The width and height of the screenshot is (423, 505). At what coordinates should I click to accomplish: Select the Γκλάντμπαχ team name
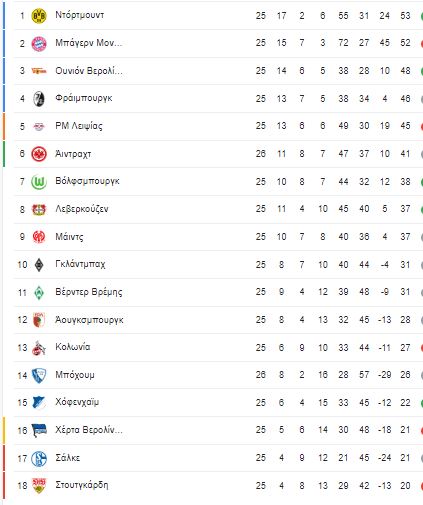pos(80,264)
